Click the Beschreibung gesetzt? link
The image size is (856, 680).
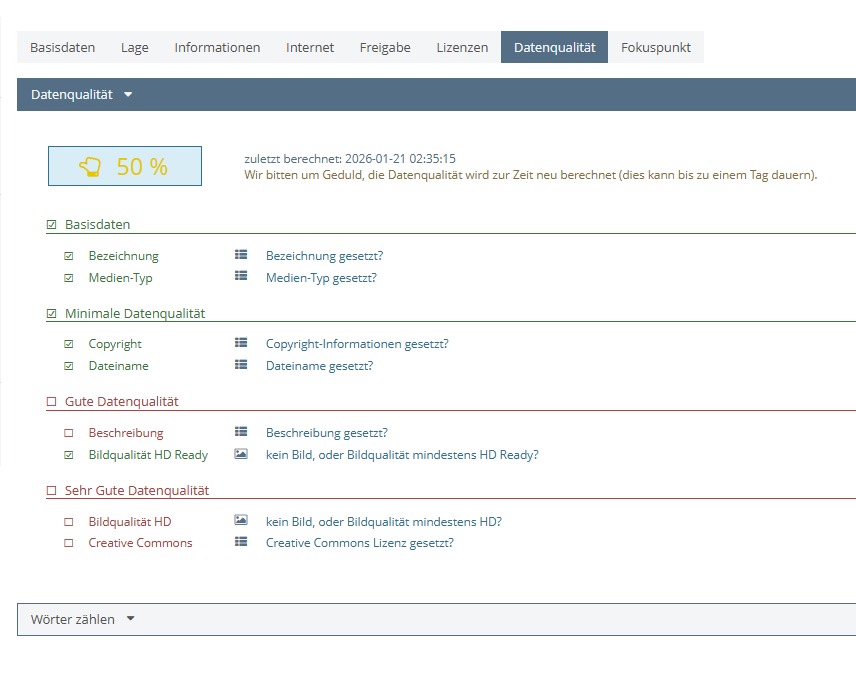point(326,433)
